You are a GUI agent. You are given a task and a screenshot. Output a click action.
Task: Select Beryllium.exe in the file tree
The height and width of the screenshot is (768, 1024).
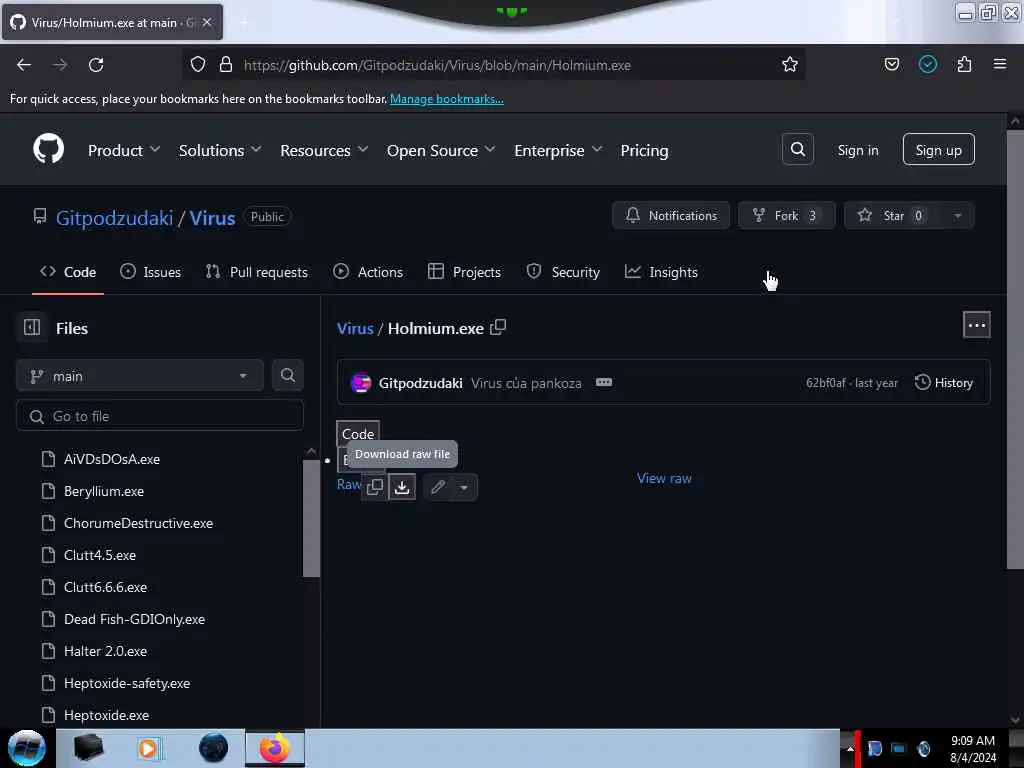point(104,491)
